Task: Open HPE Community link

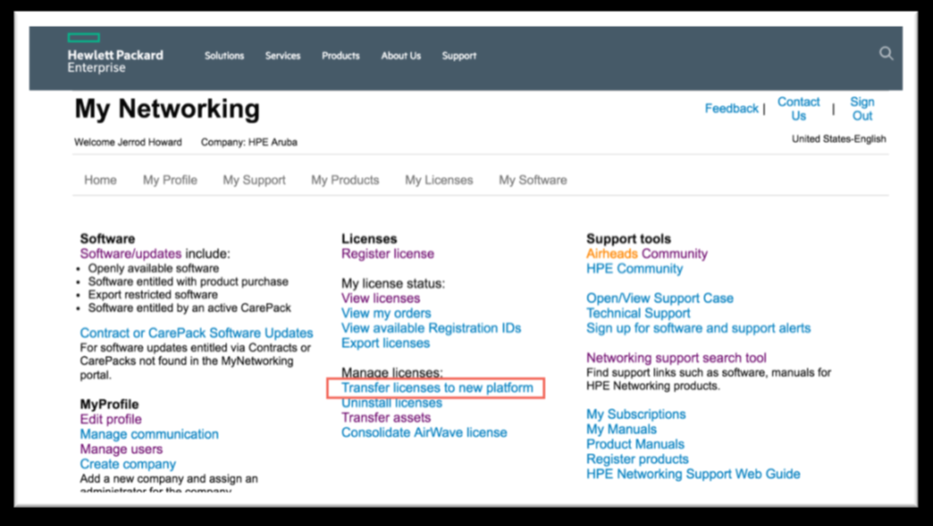Action: [x=634, y=268]
